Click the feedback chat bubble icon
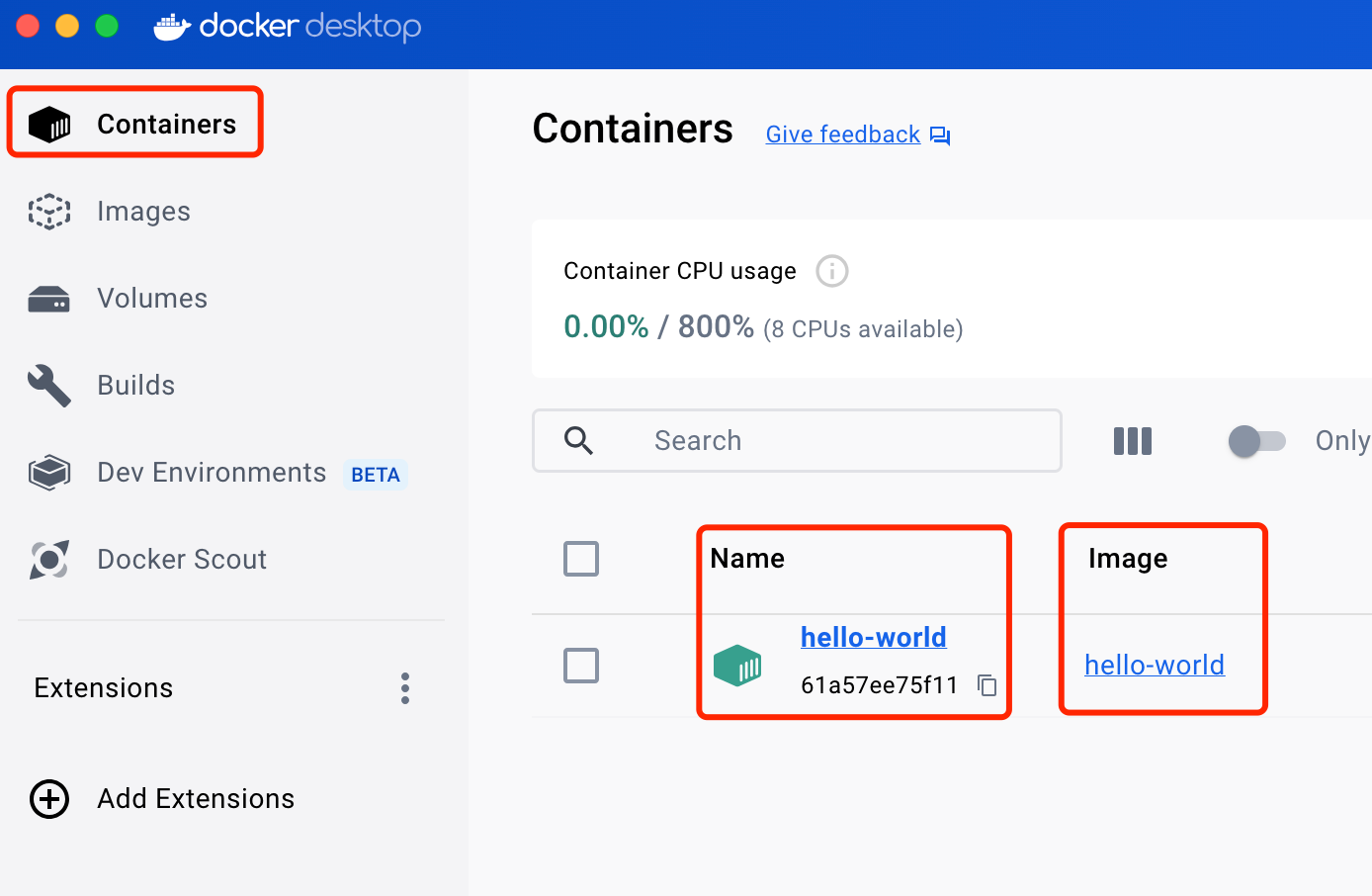The image size is (1372, 896). pos(940,136)
